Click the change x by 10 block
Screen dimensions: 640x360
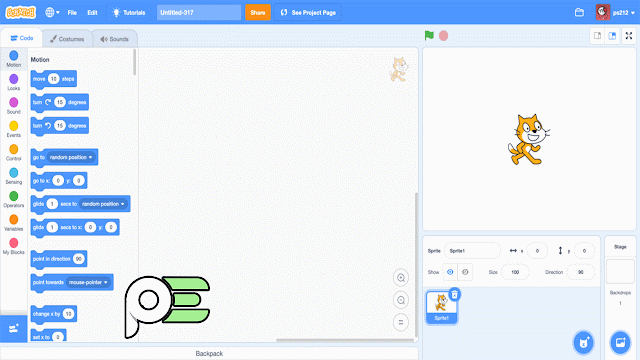coord(53,314)
